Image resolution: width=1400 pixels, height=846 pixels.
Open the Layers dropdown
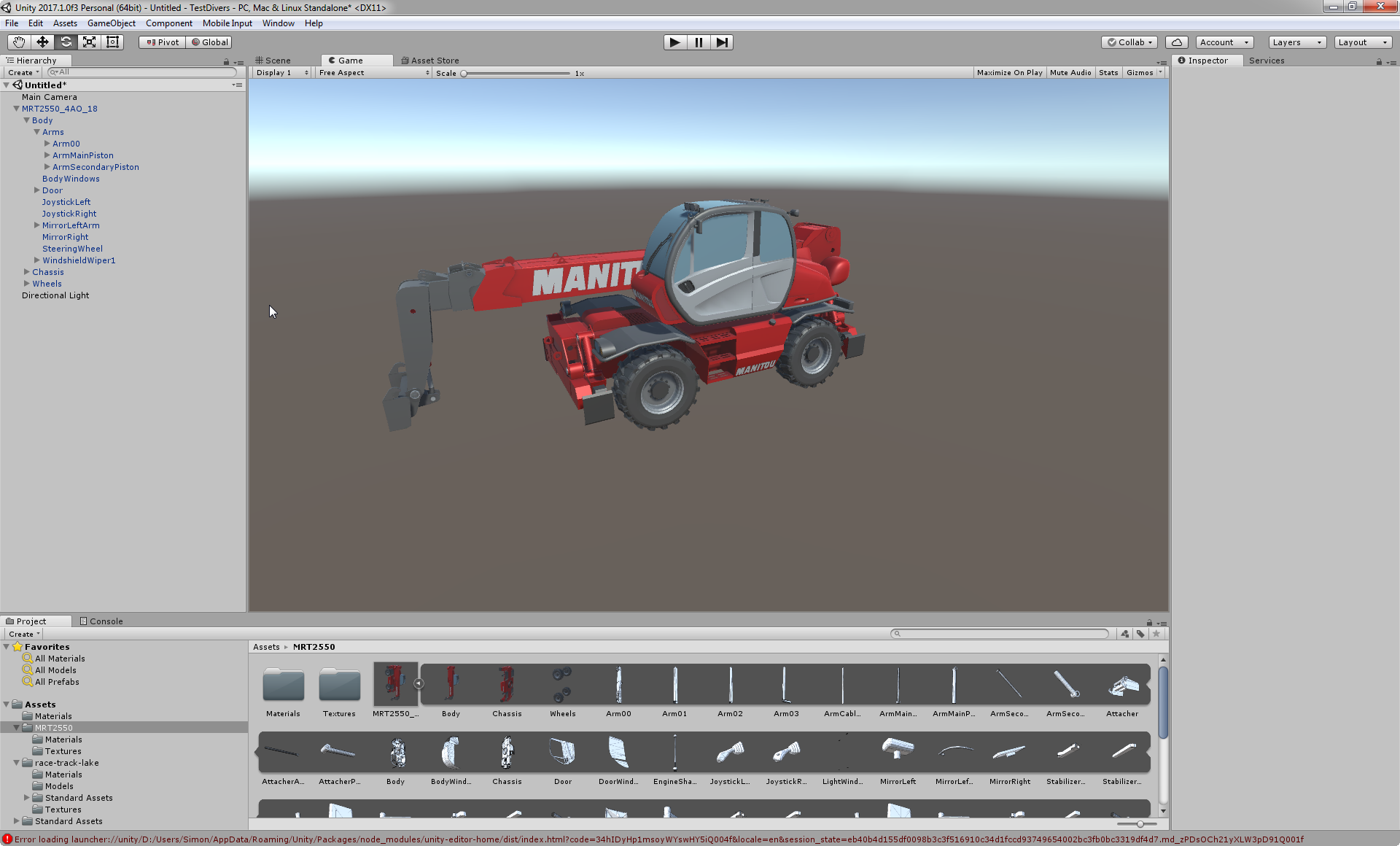1297,42
